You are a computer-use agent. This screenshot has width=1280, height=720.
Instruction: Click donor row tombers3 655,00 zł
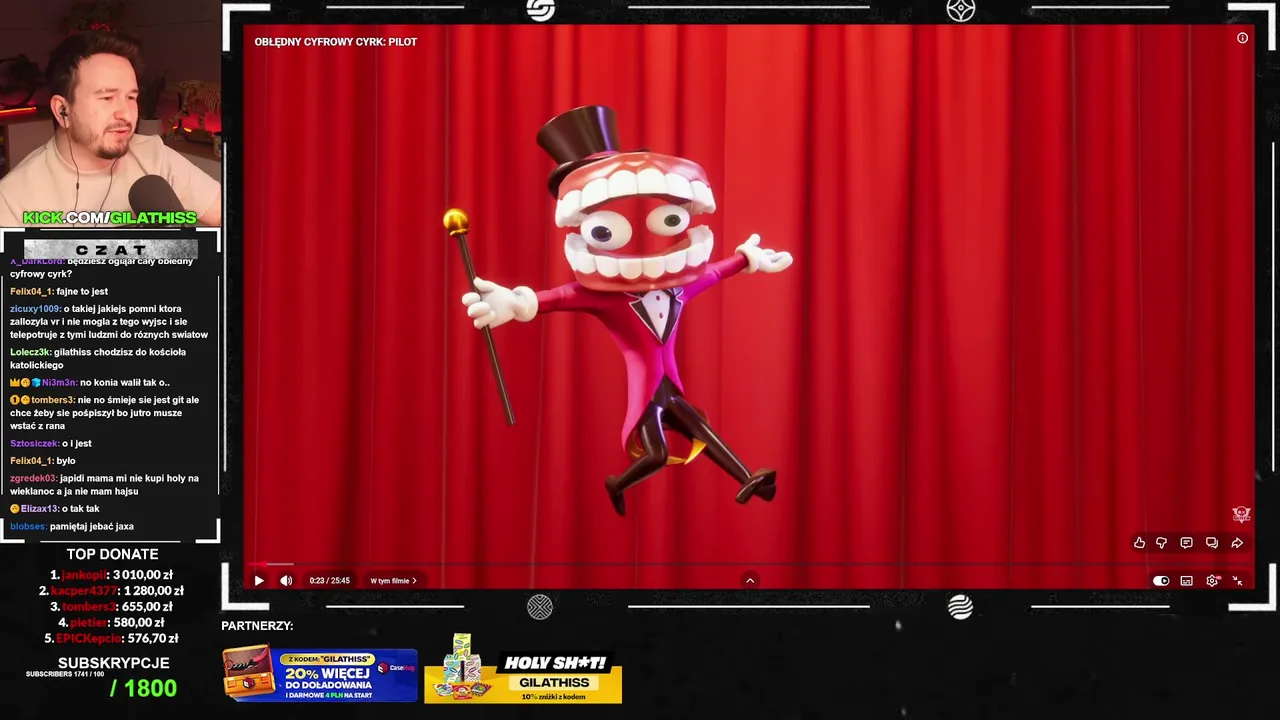112,607
